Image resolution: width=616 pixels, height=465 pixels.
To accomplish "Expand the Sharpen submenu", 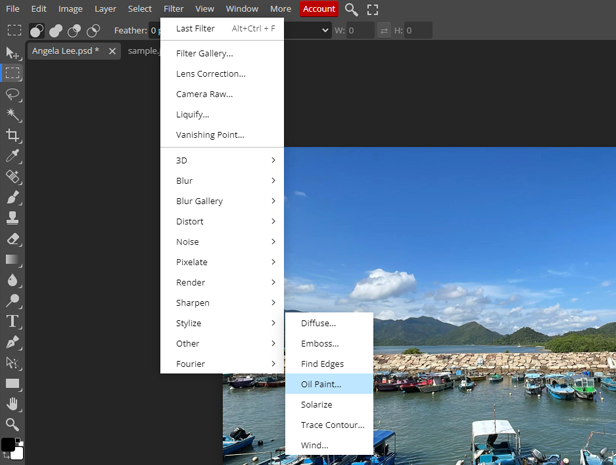I will point(222,303).
